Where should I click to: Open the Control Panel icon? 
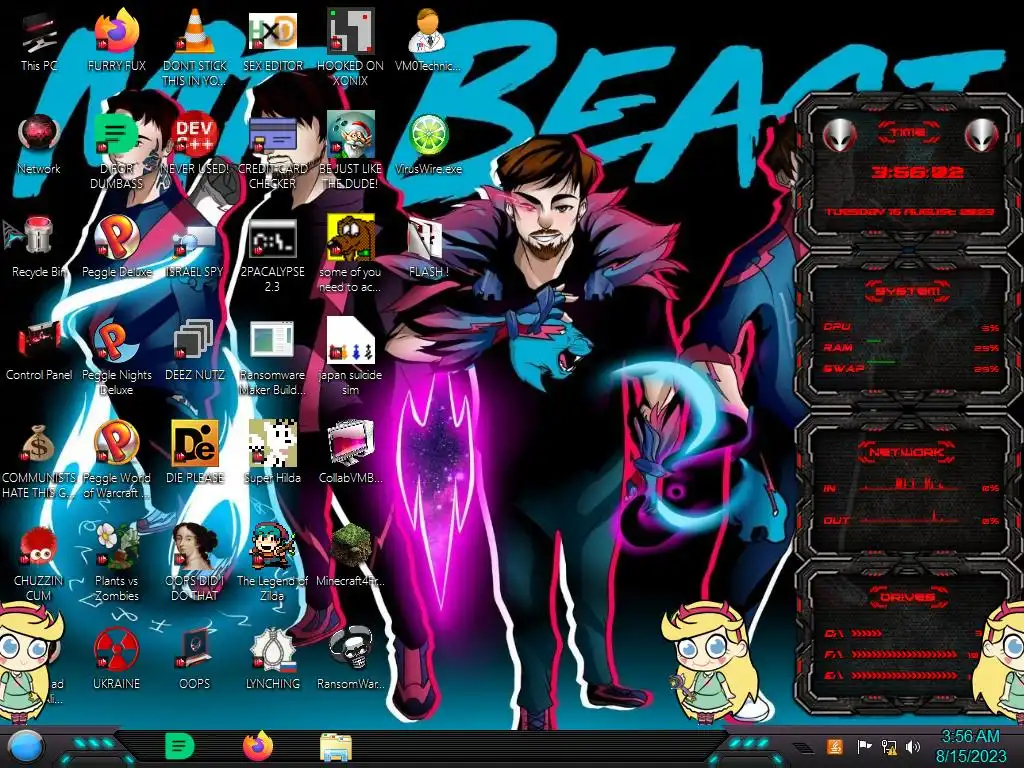39,351
